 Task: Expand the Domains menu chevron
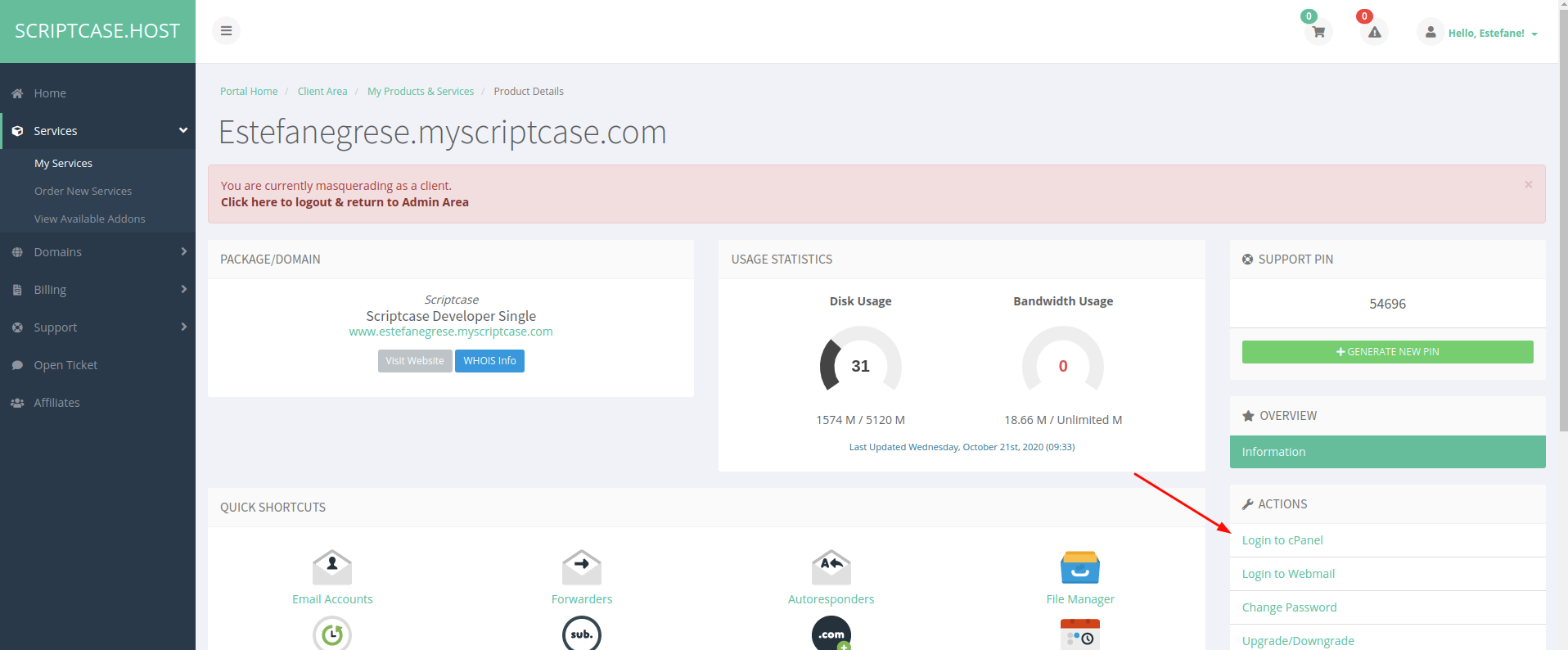183,252
